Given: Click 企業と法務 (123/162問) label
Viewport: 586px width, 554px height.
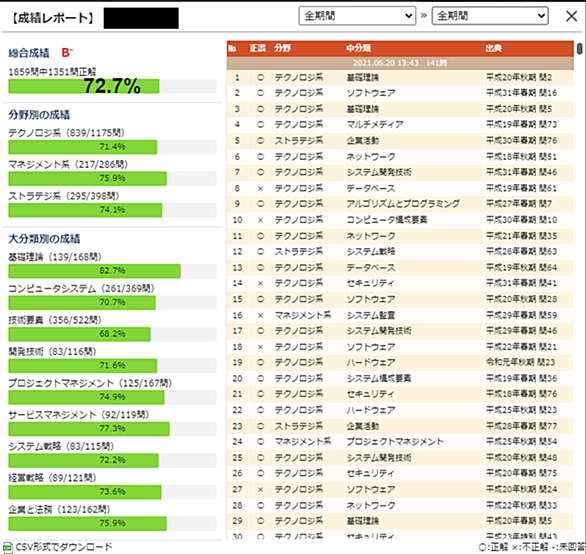Looking at the screenshot, I should (59, 510).
